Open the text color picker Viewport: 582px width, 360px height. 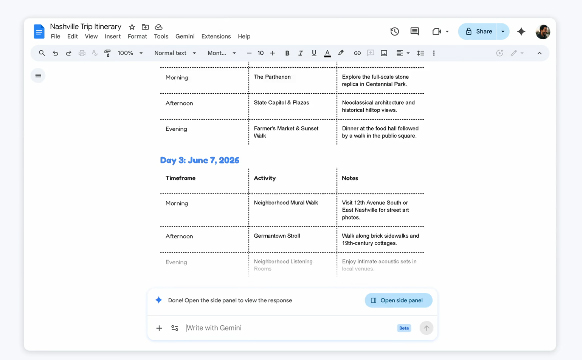click(x=327, y=53)
